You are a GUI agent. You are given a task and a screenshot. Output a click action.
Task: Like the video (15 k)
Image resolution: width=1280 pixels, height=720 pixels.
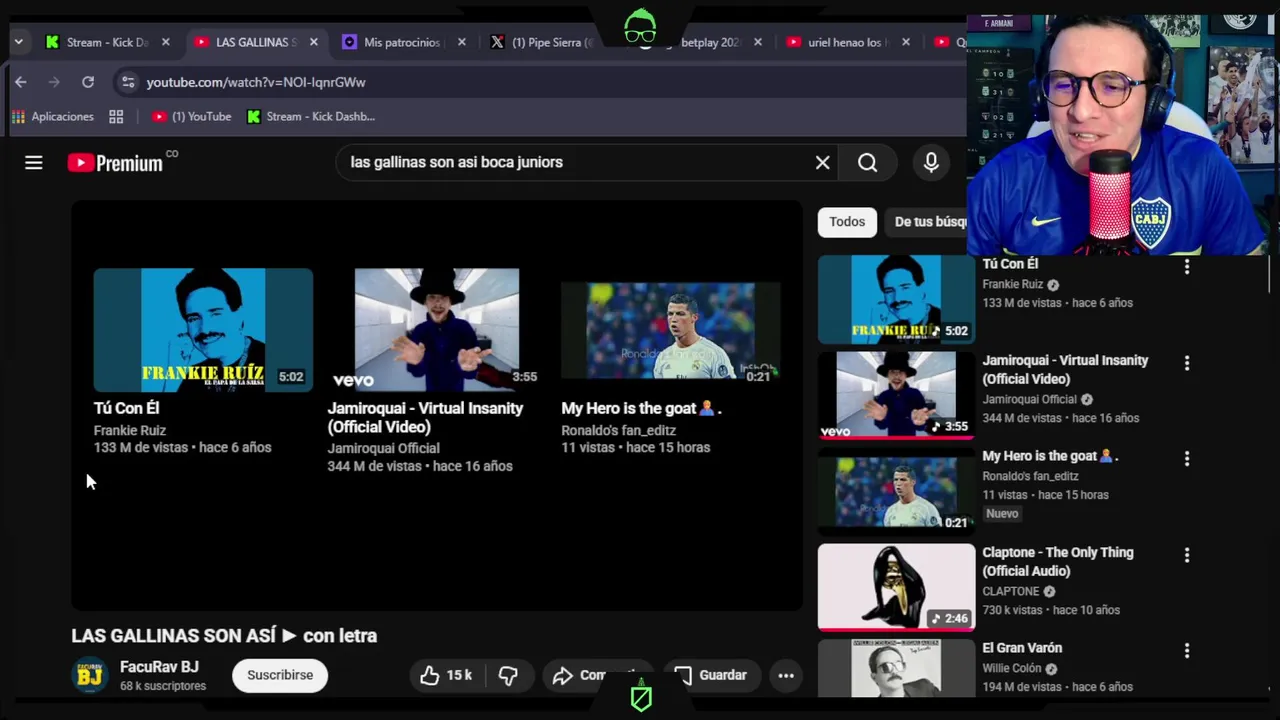click(x=446, y=676)
